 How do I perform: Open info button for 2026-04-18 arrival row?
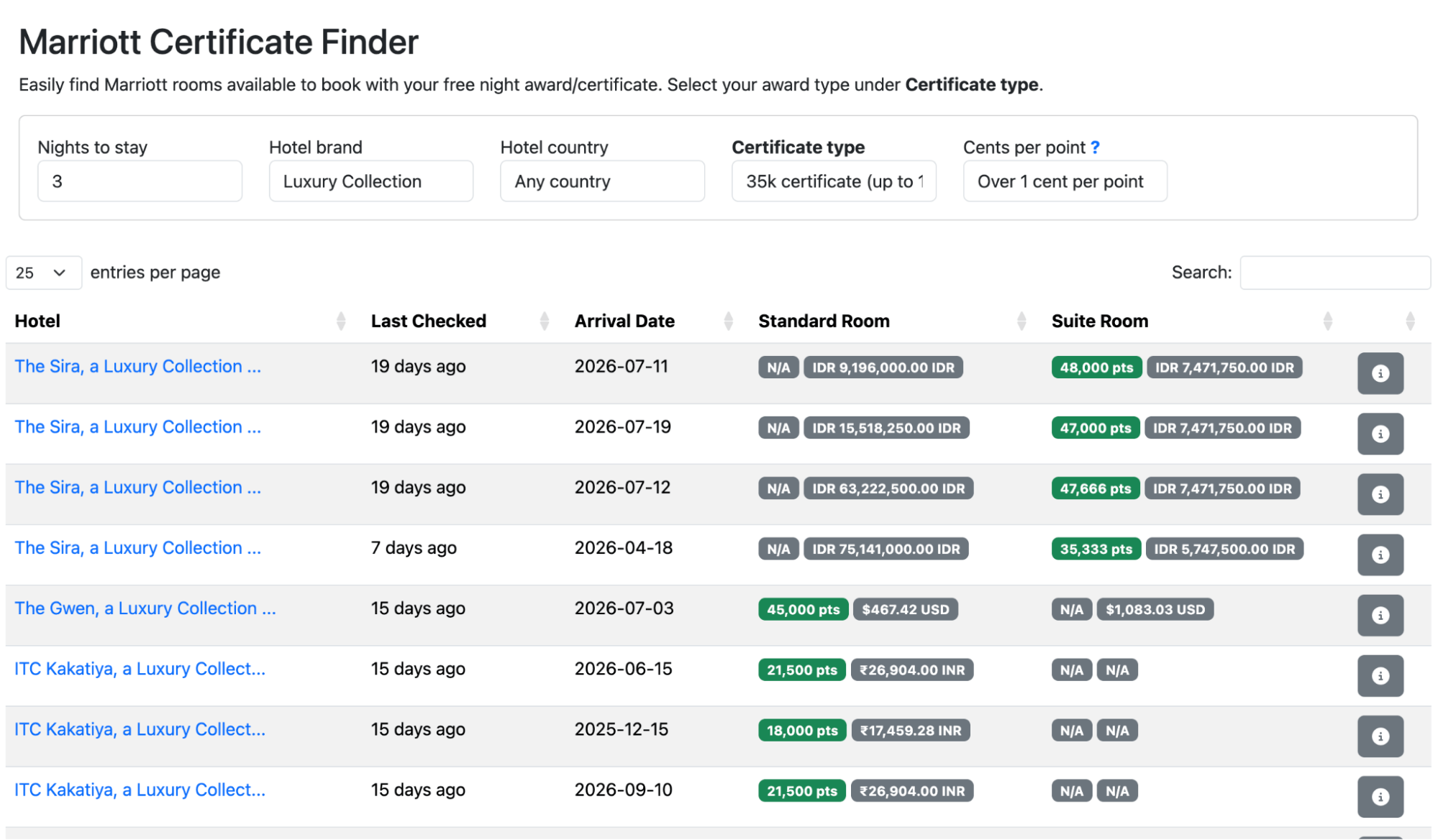pos(1380,554)
